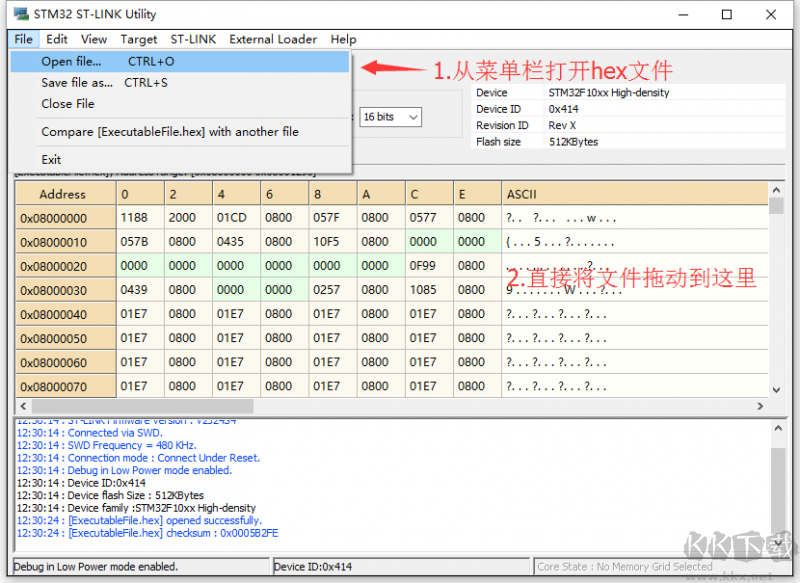Select Exit from the File menu
The image size is (800, 583).
(x=52, y=159)
